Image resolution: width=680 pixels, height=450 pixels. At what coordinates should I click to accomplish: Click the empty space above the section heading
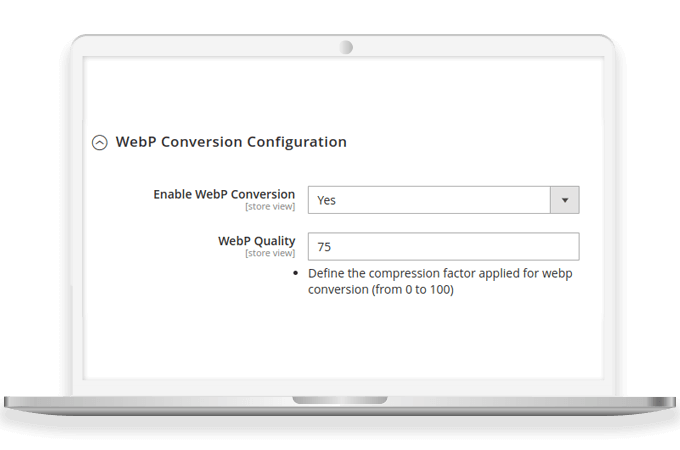(340, 95)
